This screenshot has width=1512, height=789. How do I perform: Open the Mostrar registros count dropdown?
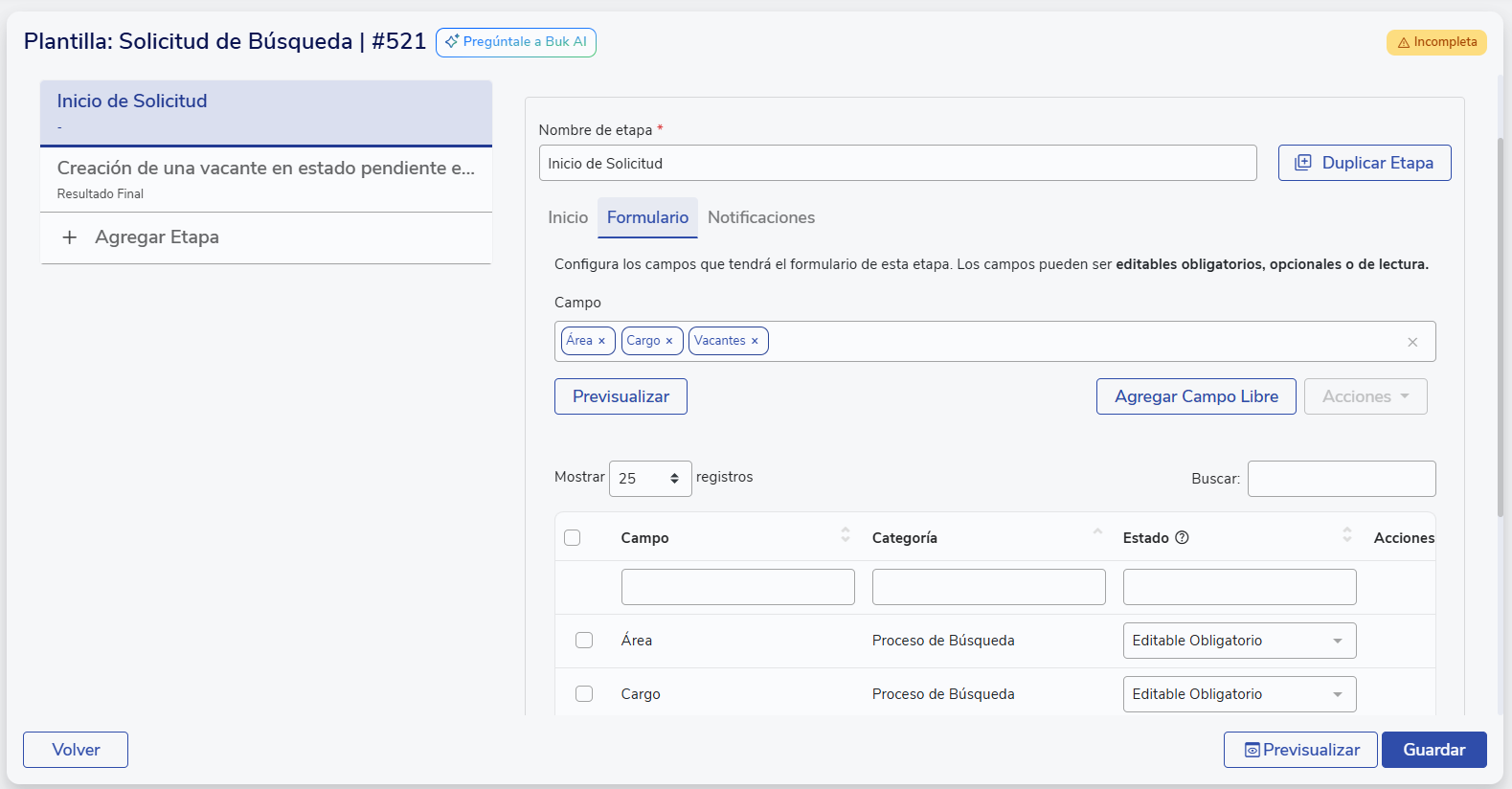click(x=649, y=479)
